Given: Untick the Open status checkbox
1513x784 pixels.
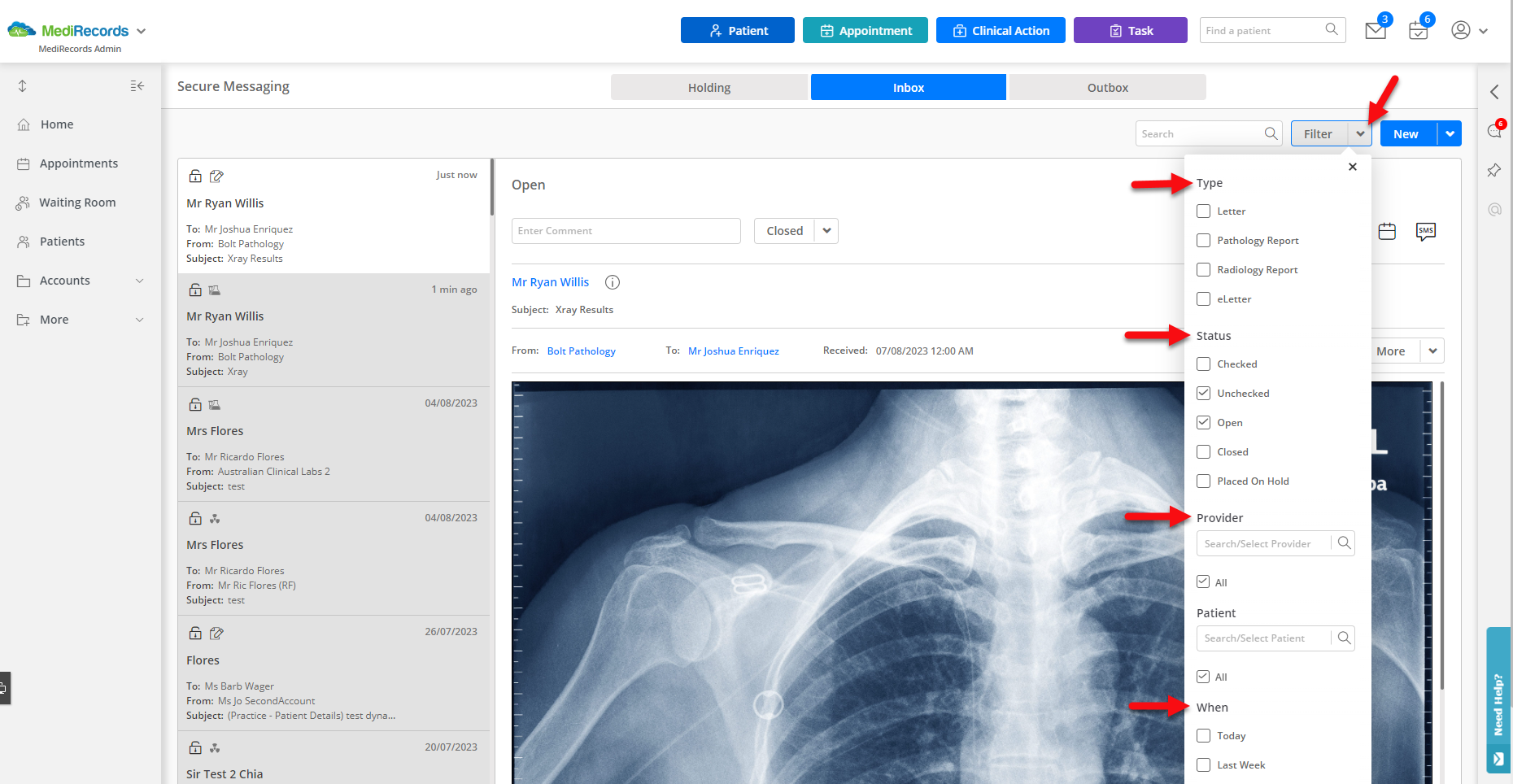Looking at the screenshot, I should point(1204,422).
